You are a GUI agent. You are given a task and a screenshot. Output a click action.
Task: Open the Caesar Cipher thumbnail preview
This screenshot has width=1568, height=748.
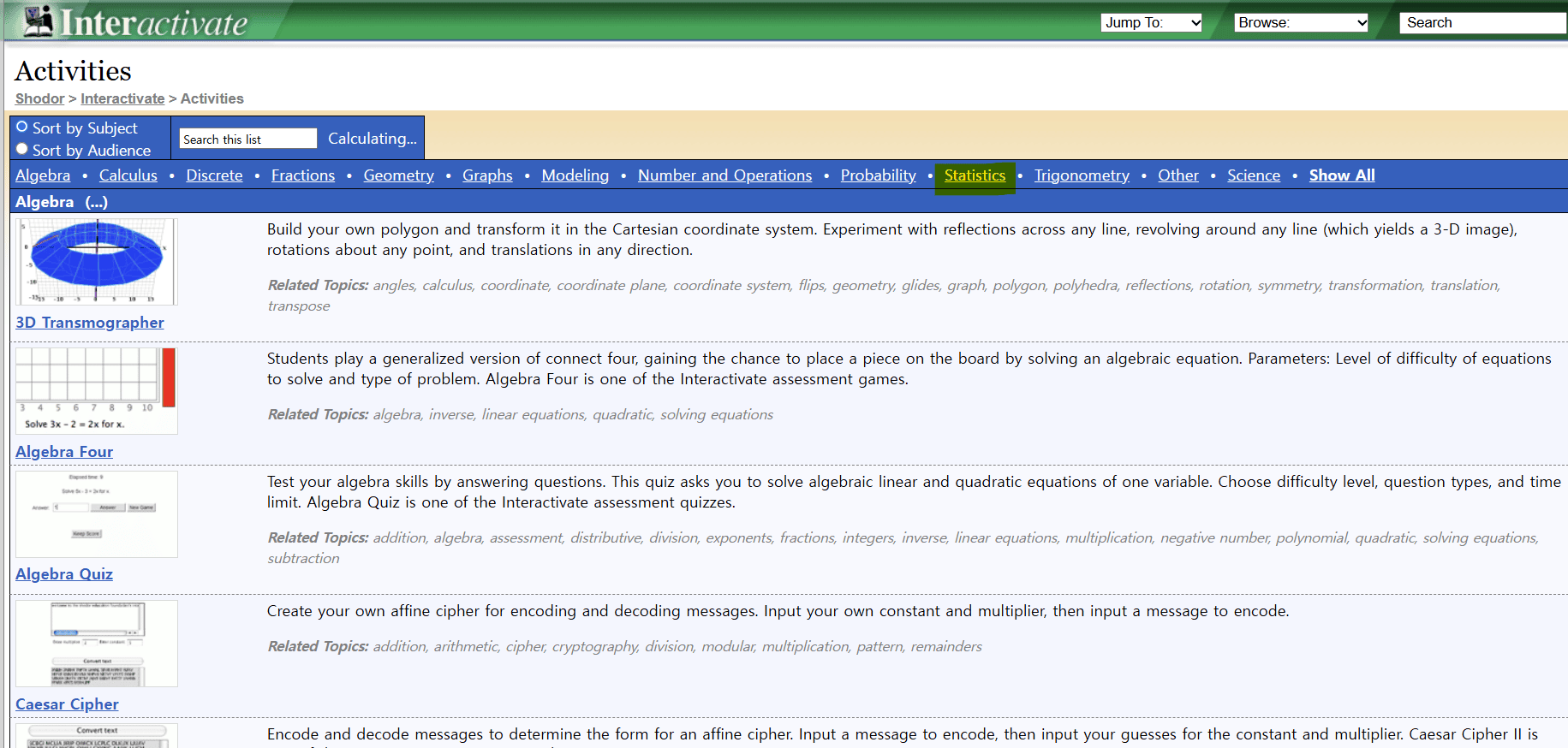(97, 644)
